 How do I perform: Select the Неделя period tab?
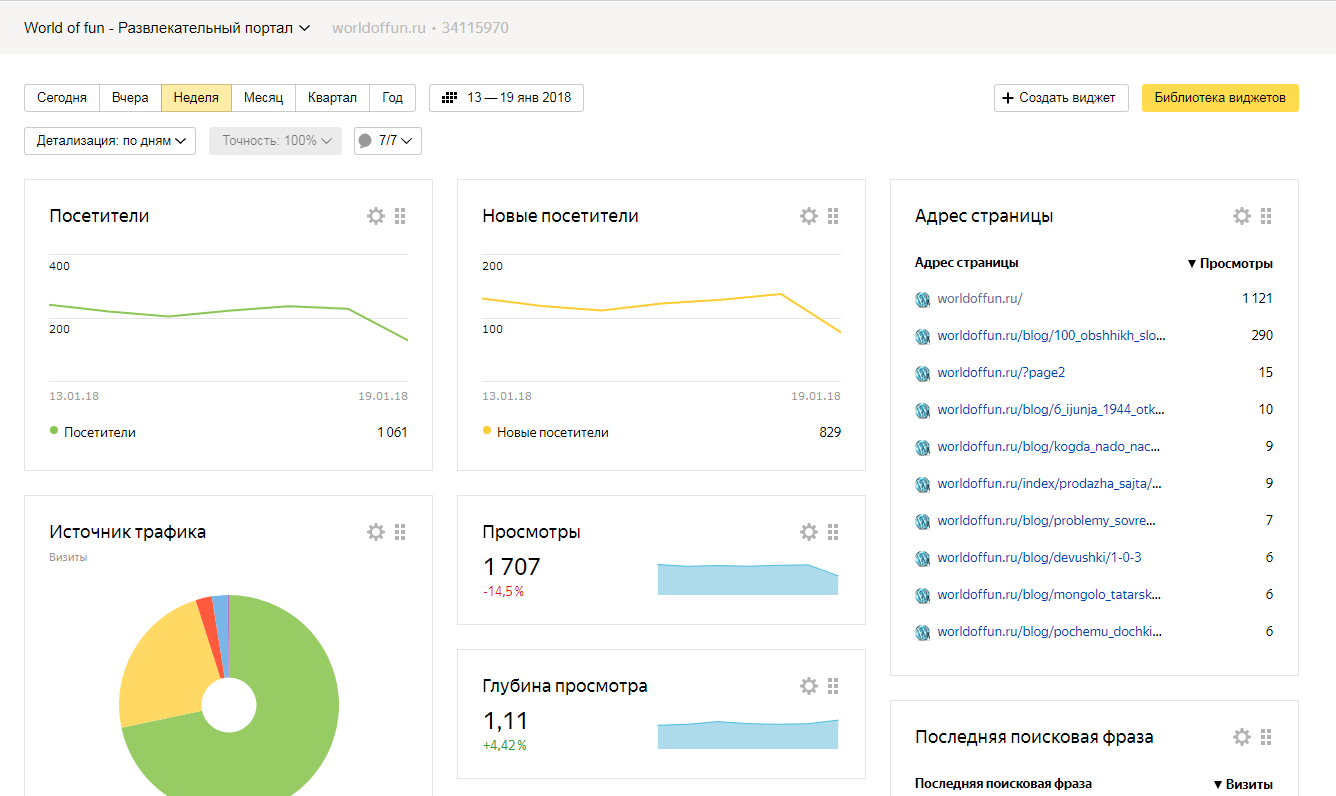(196, 98)
